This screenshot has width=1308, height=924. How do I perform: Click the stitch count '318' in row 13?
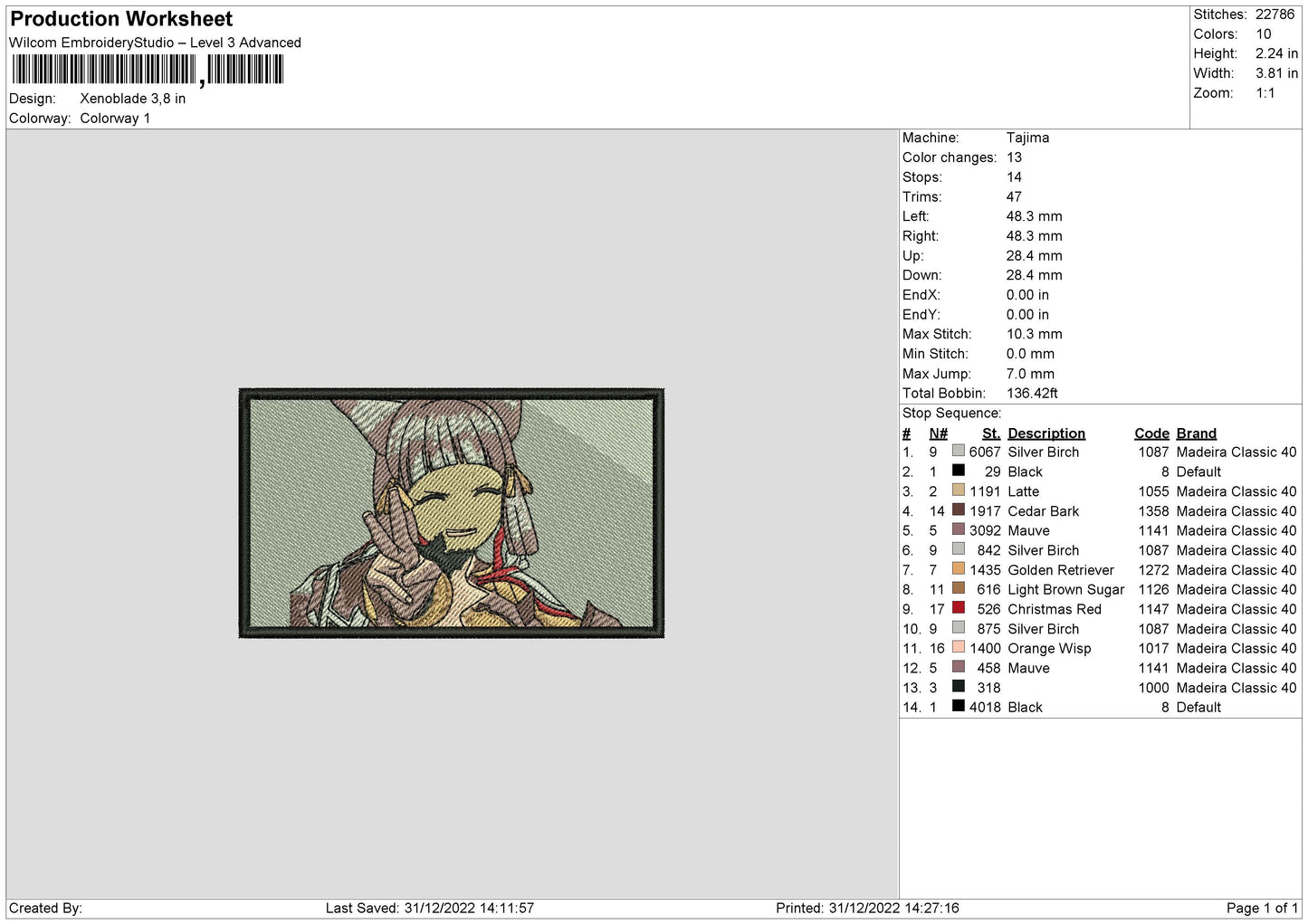pos(988,688)
